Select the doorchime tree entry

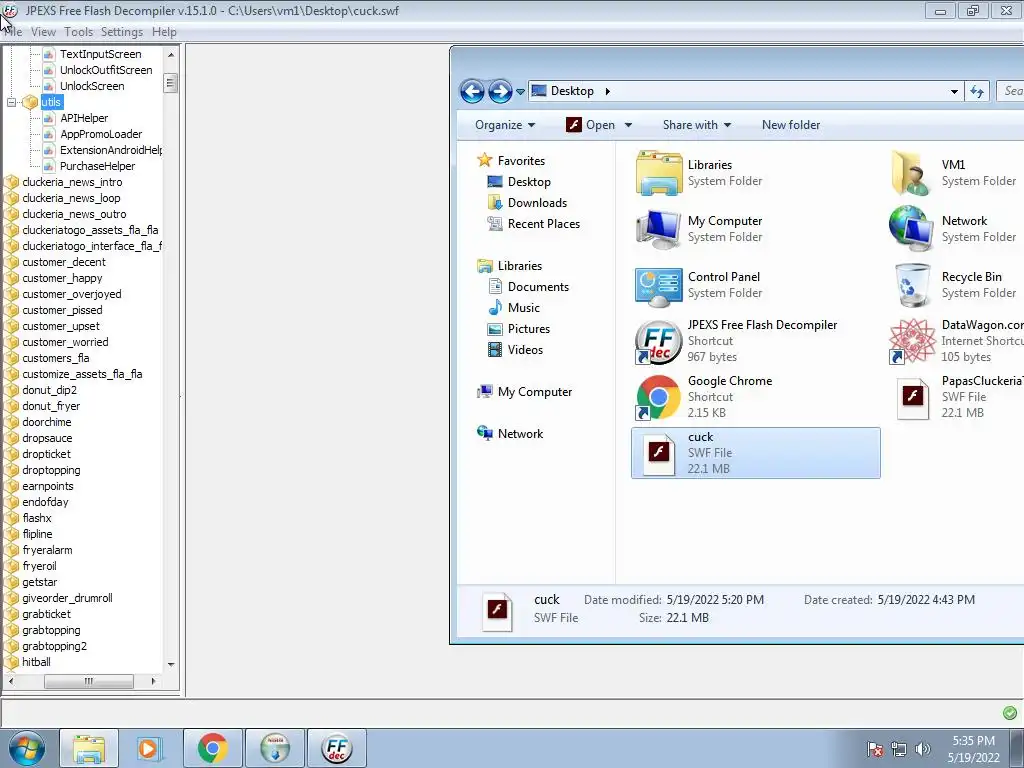pos(46,422)
